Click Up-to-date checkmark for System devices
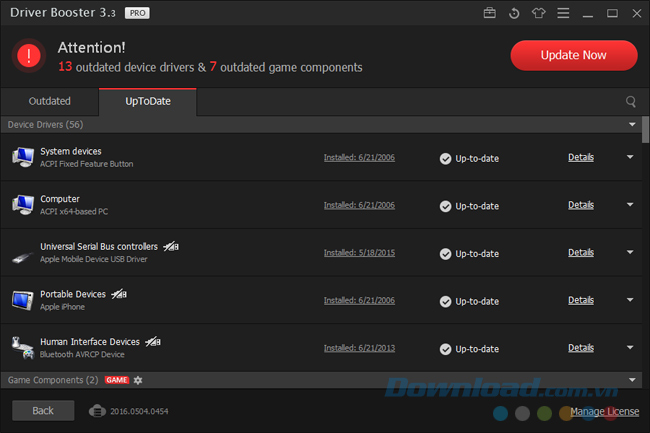Screen dimensions: 650x433 pyautogui.click(x=445, y=159)
